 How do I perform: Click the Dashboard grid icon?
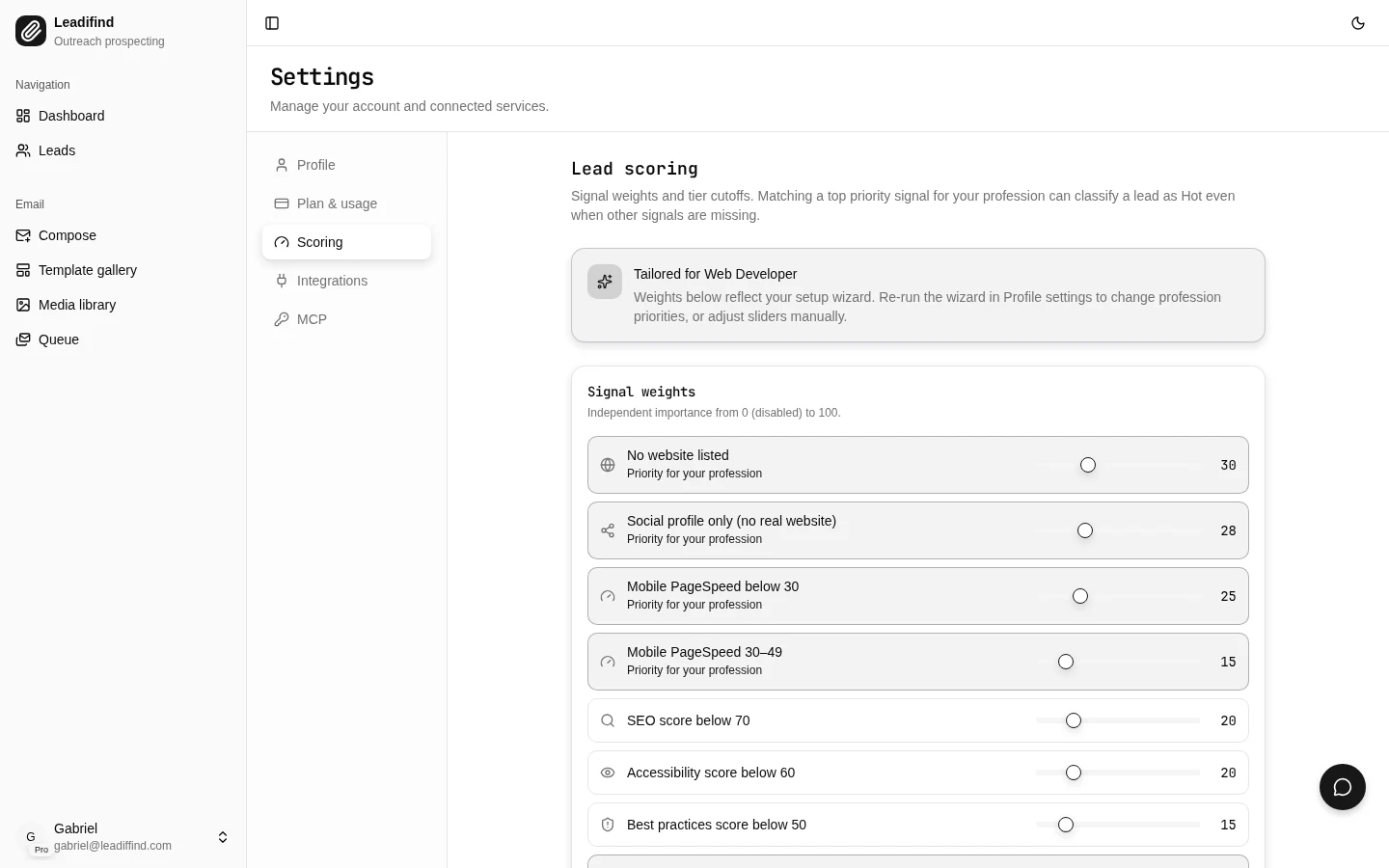coord(23,116)
